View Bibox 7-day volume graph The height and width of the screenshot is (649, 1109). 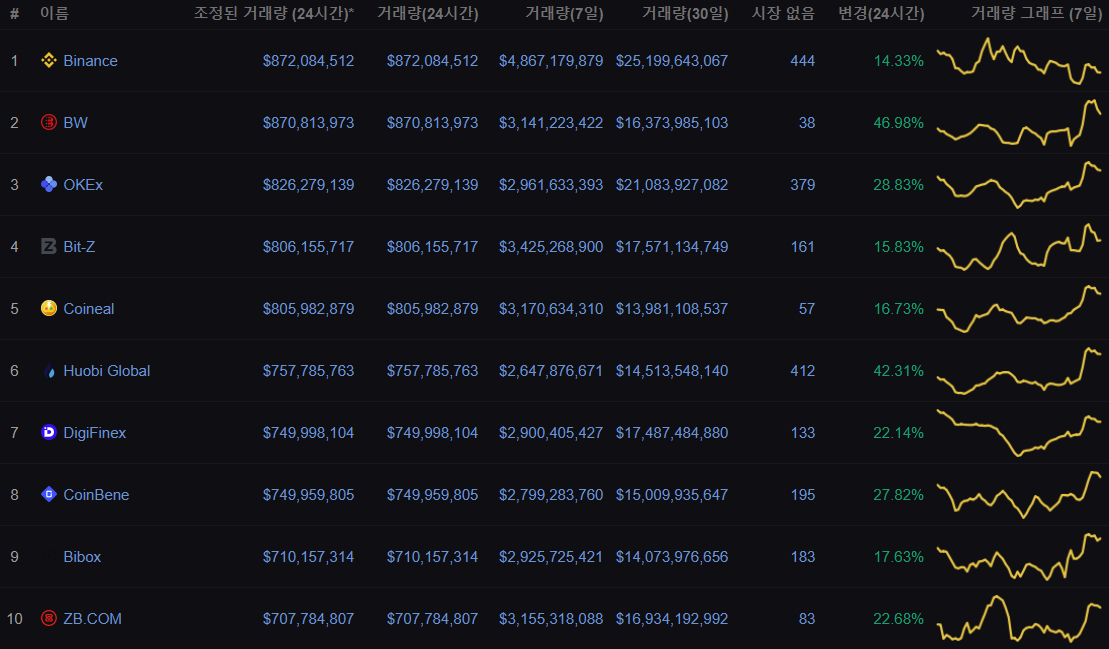[1019, 556]
